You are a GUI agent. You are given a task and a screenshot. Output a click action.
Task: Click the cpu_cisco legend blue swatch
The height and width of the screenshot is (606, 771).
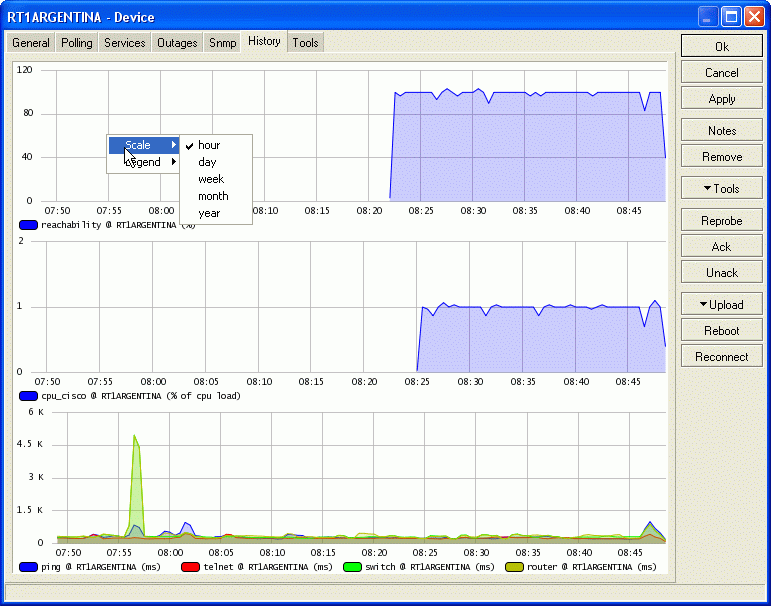coord(28,396)
